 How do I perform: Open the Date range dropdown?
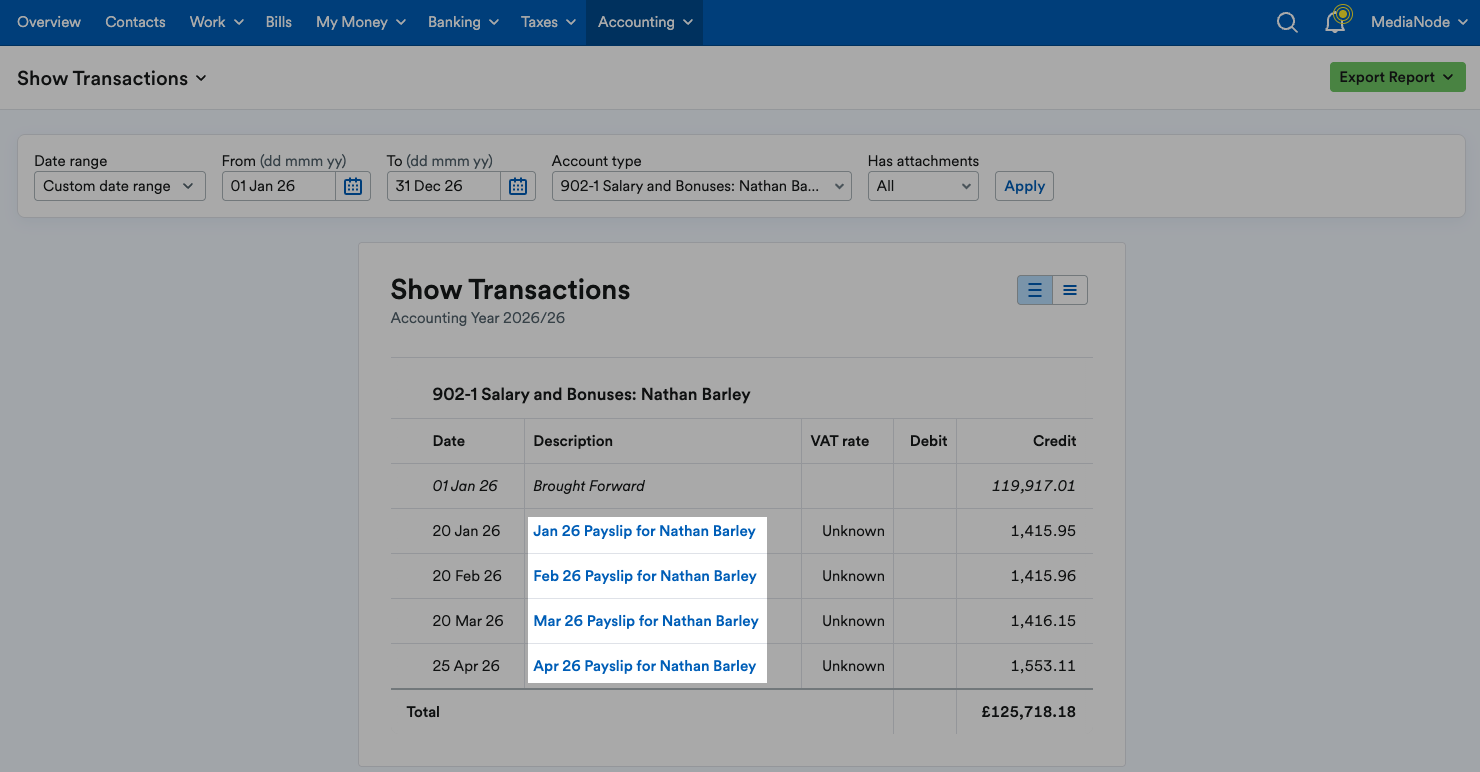tap(120, 186)
